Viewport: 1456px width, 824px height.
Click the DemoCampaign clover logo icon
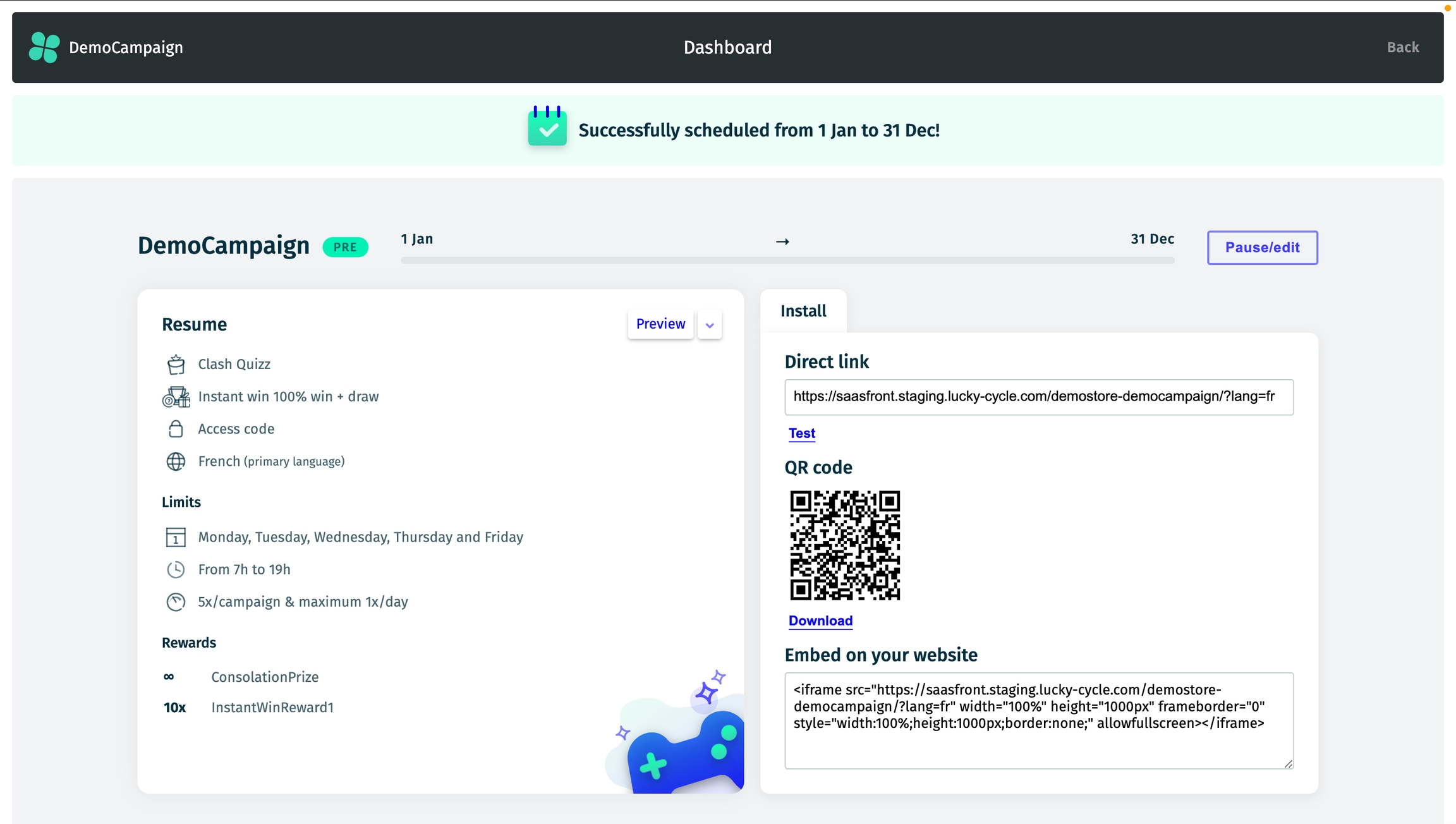(44, 47)
